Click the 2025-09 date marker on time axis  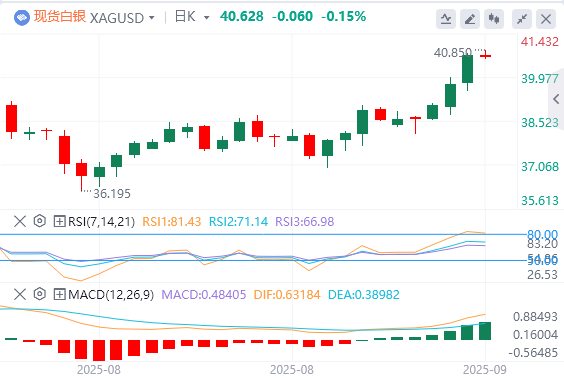click(485, 370)
